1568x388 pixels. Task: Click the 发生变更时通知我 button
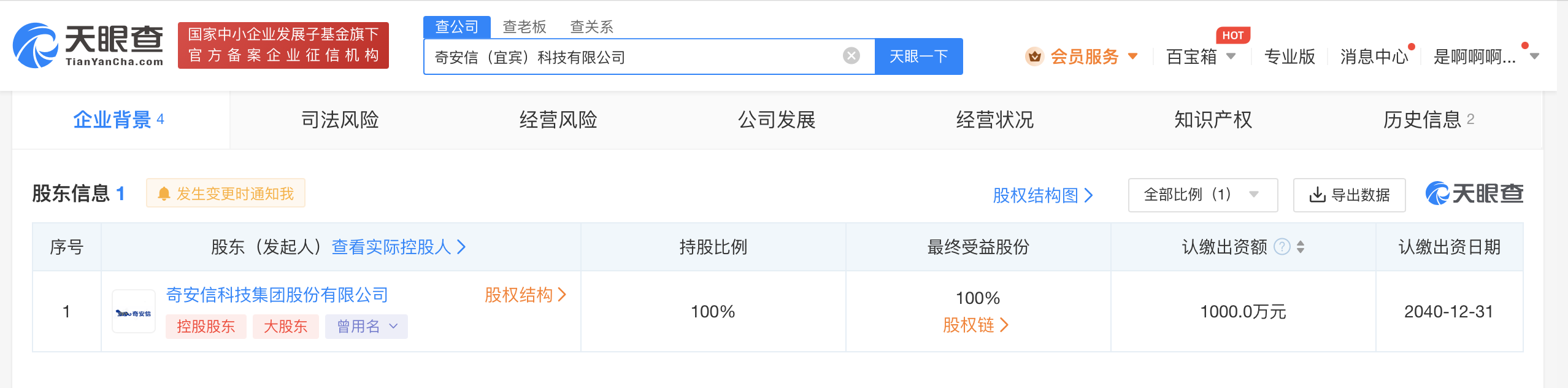tap(226, 193)
